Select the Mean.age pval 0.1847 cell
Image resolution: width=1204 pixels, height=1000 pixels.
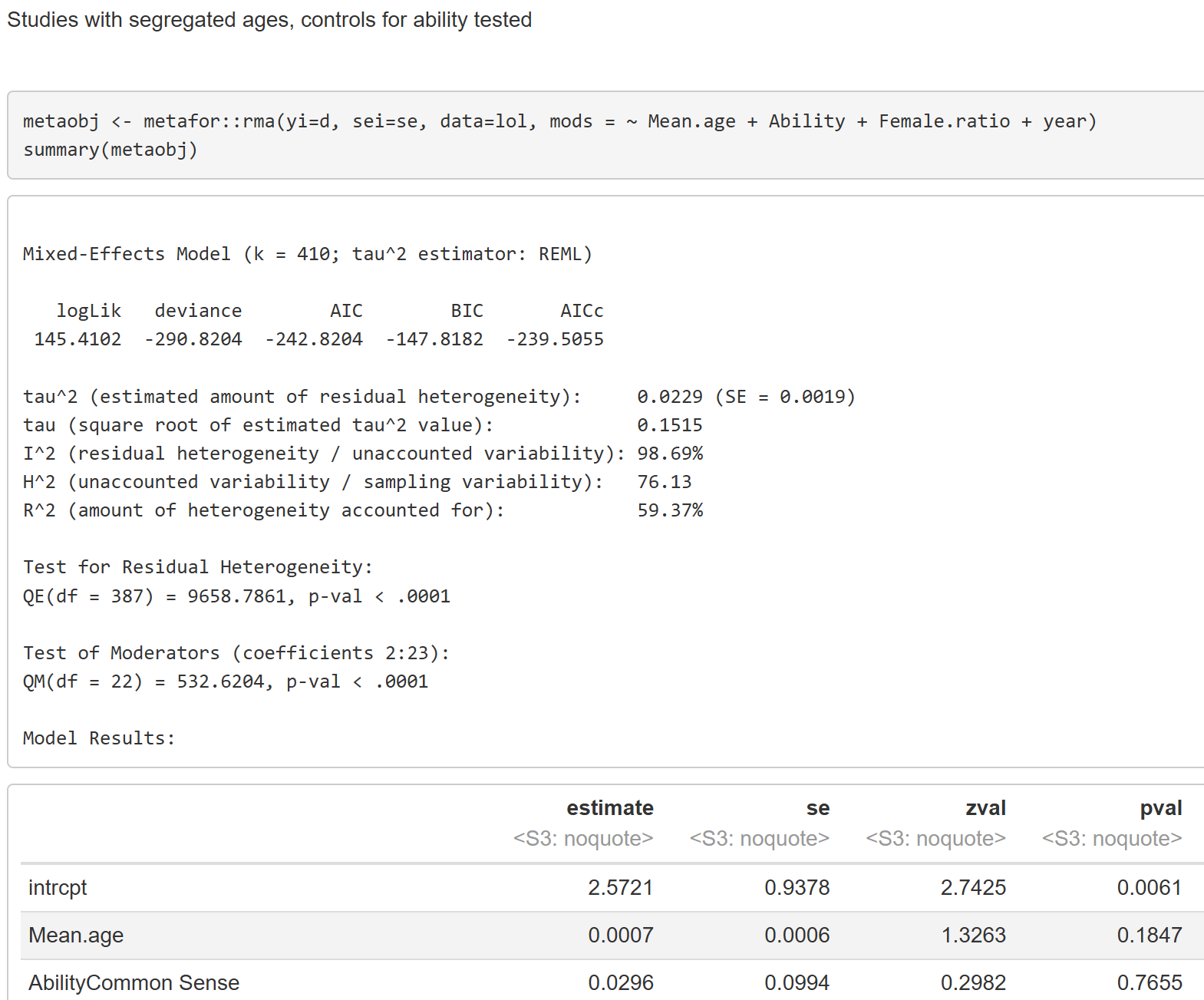pyautogui.click(x=1149, y=936)
